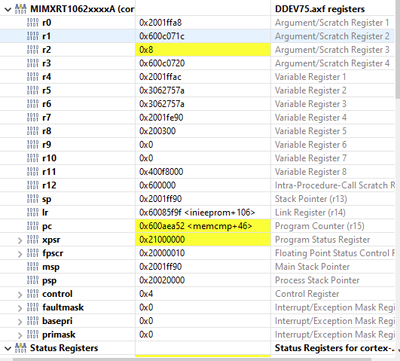The height and width of the screenshot is (361, 400).
Task: Expand the primask register
Action: pyautogui.click(x=20, y=335)
